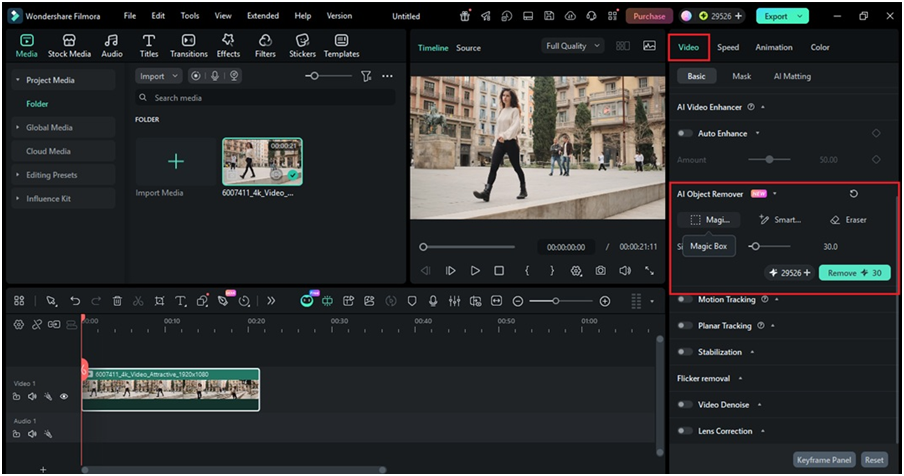Click the preview volume speaker icon
This screenshot has height=476, width=904.
pyautogui.click(x=625, y=270)
